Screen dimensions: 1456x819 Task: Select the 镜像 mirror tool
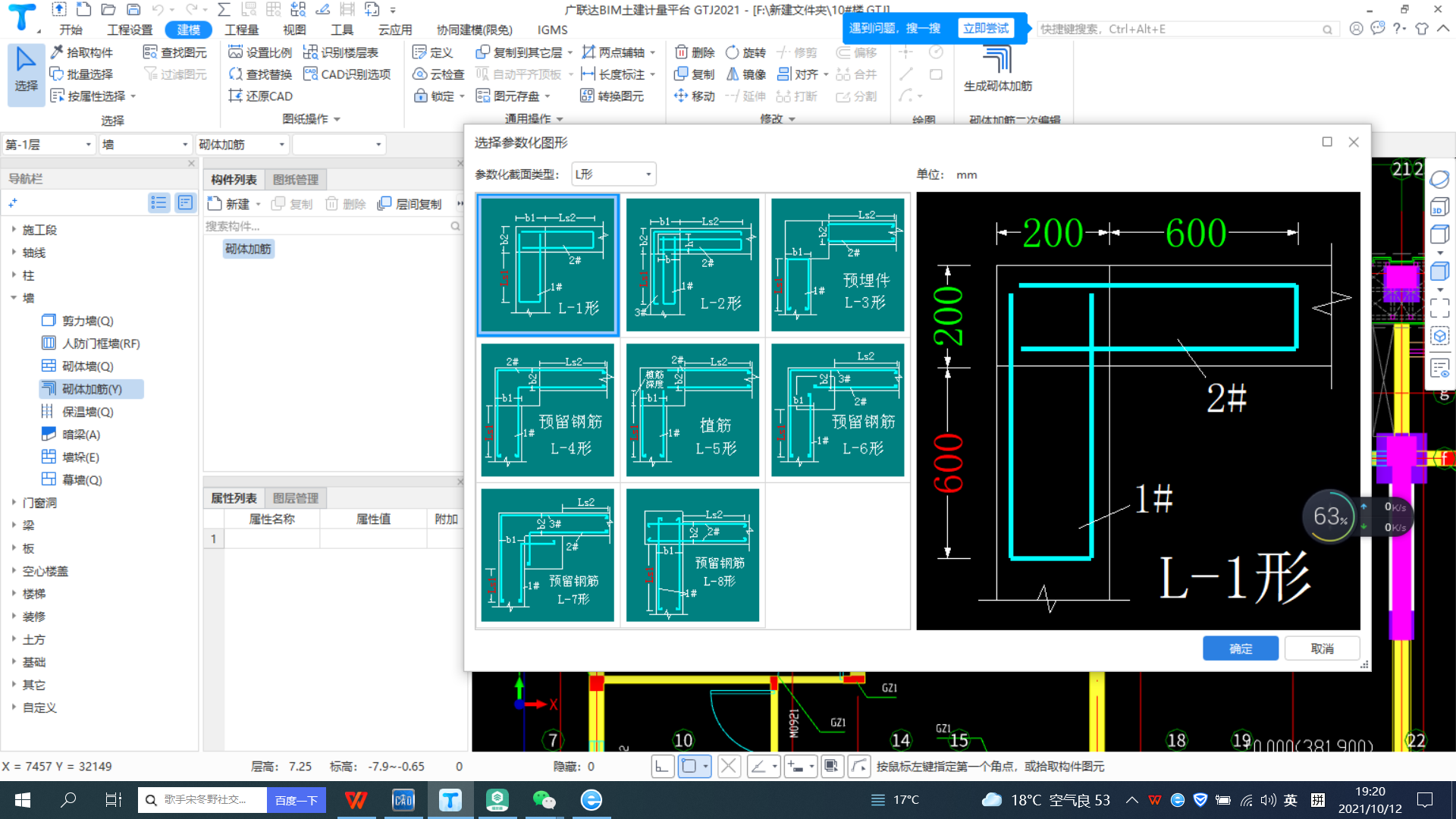(x=745, y=74)
